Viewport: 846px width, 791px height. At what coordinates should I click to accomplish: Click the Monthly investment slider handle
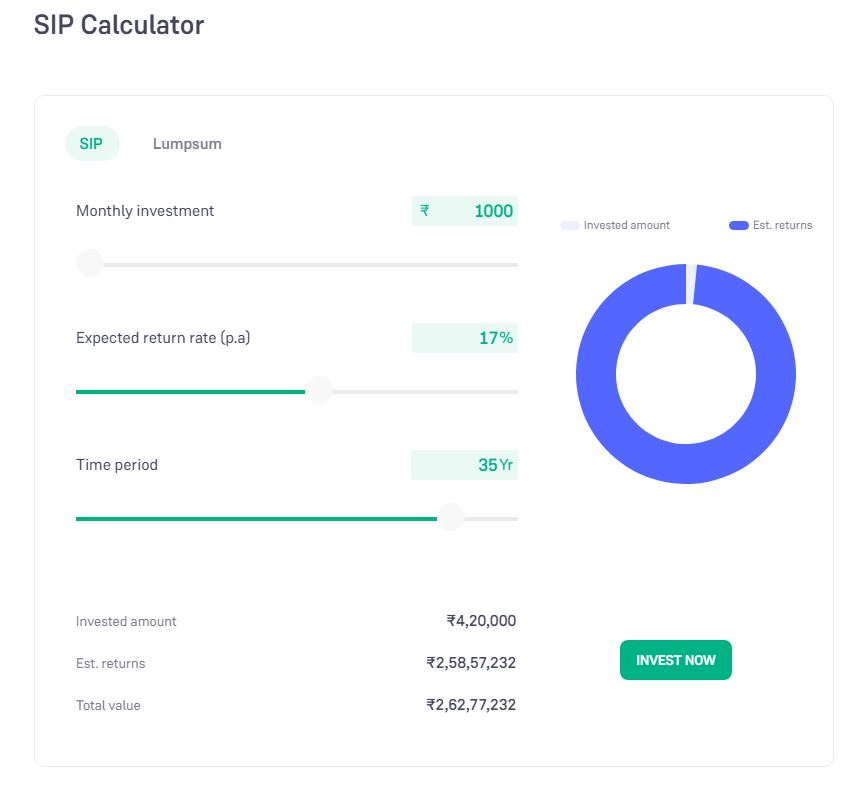click(90, 264)
